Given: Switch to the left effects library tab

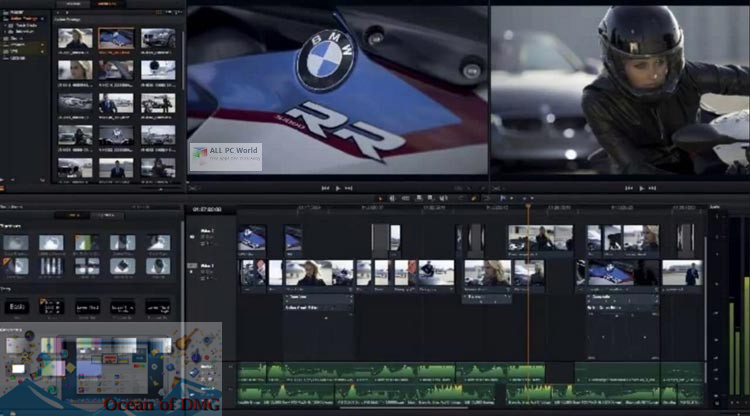Looking at the screenshot, I should 74,215.
